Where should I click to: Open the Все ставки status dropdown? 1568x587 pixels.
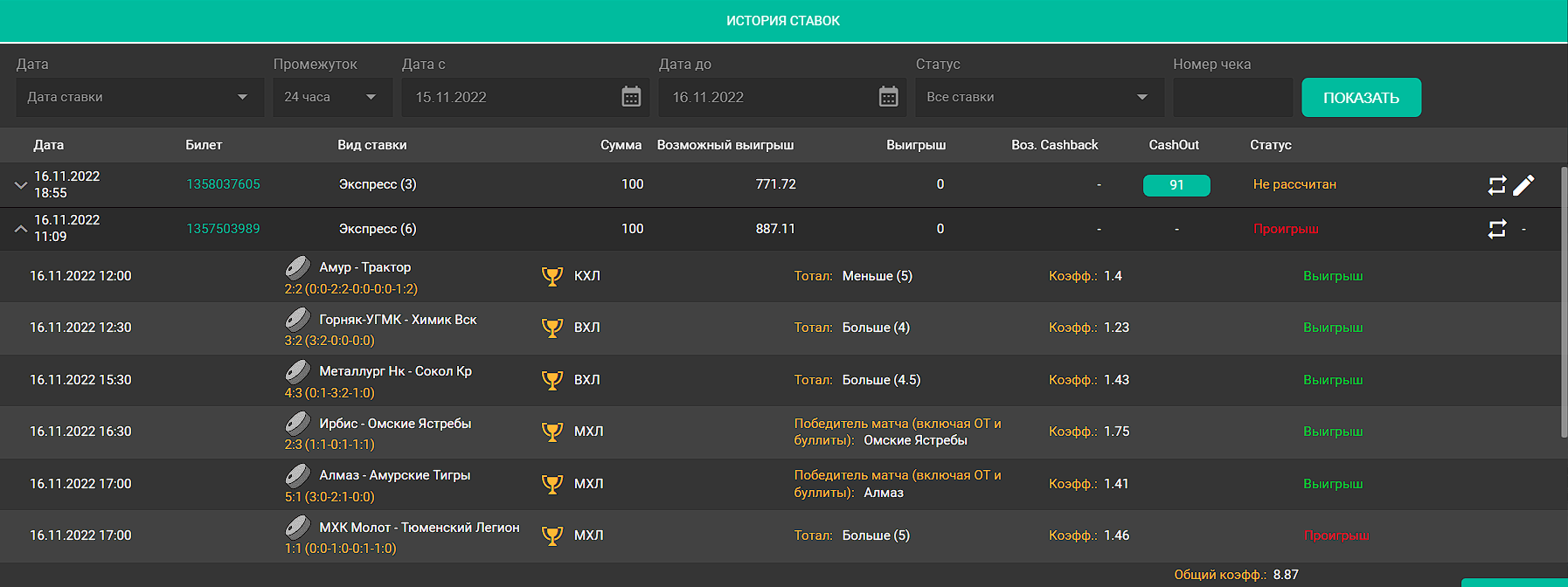1039,97
